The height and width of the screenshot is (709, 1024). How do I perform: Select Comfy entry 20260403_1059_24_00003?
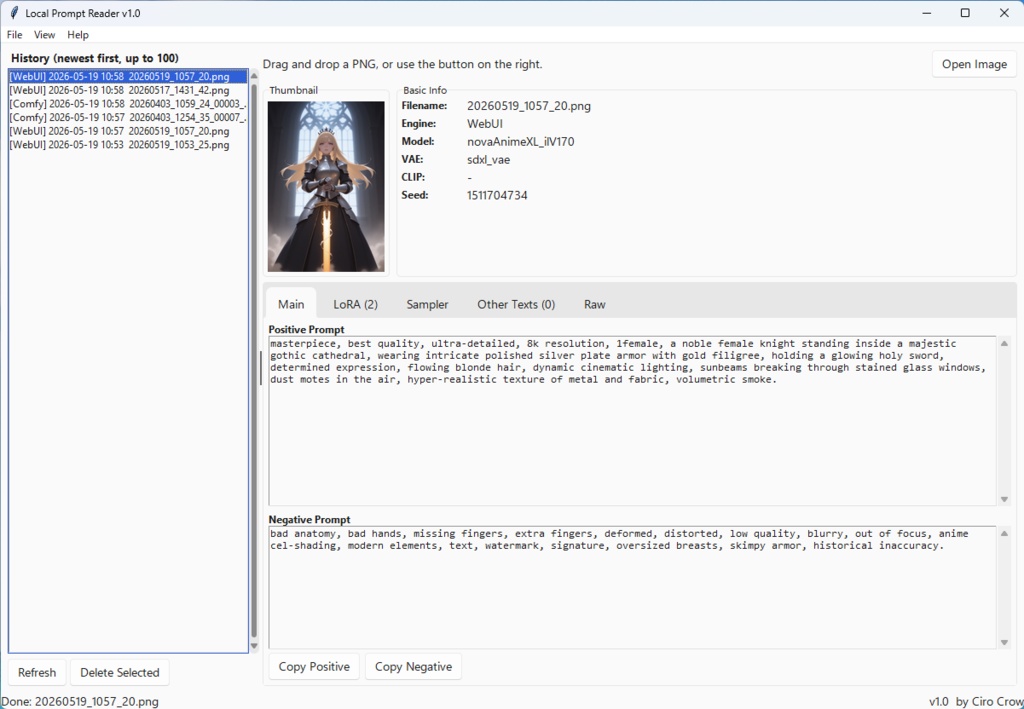tap(128, 104)
